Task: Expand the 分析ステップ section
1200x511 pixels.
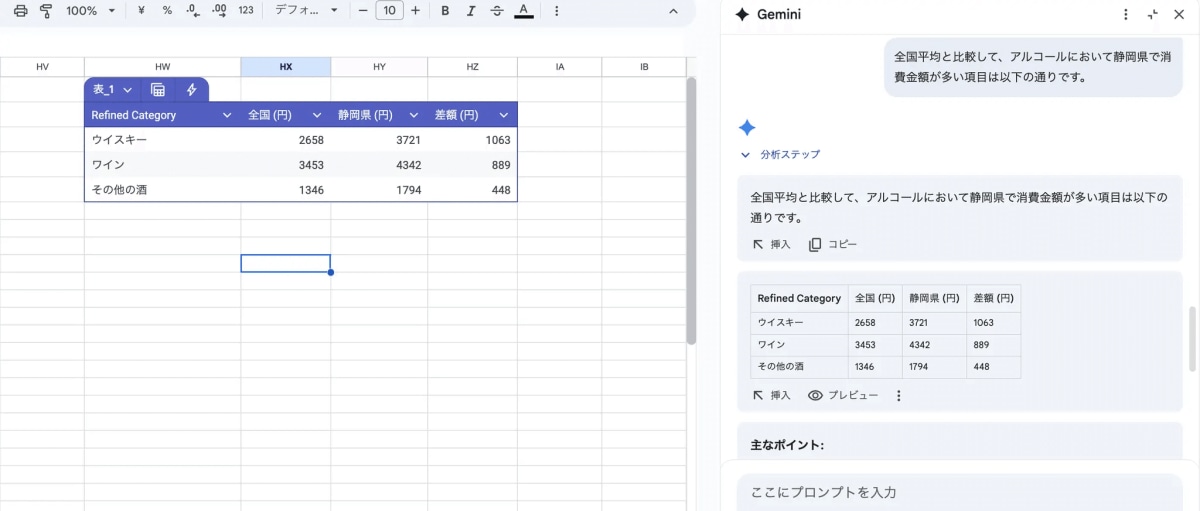Action: (x=780, y=155)
